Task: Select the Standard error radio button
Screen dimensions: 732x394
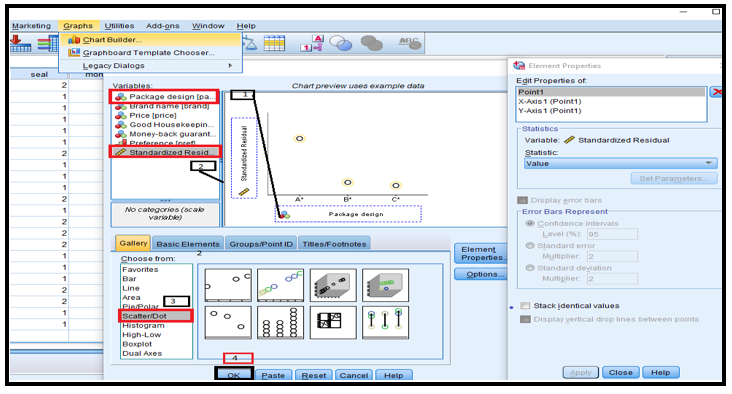Action: [530, 246]
